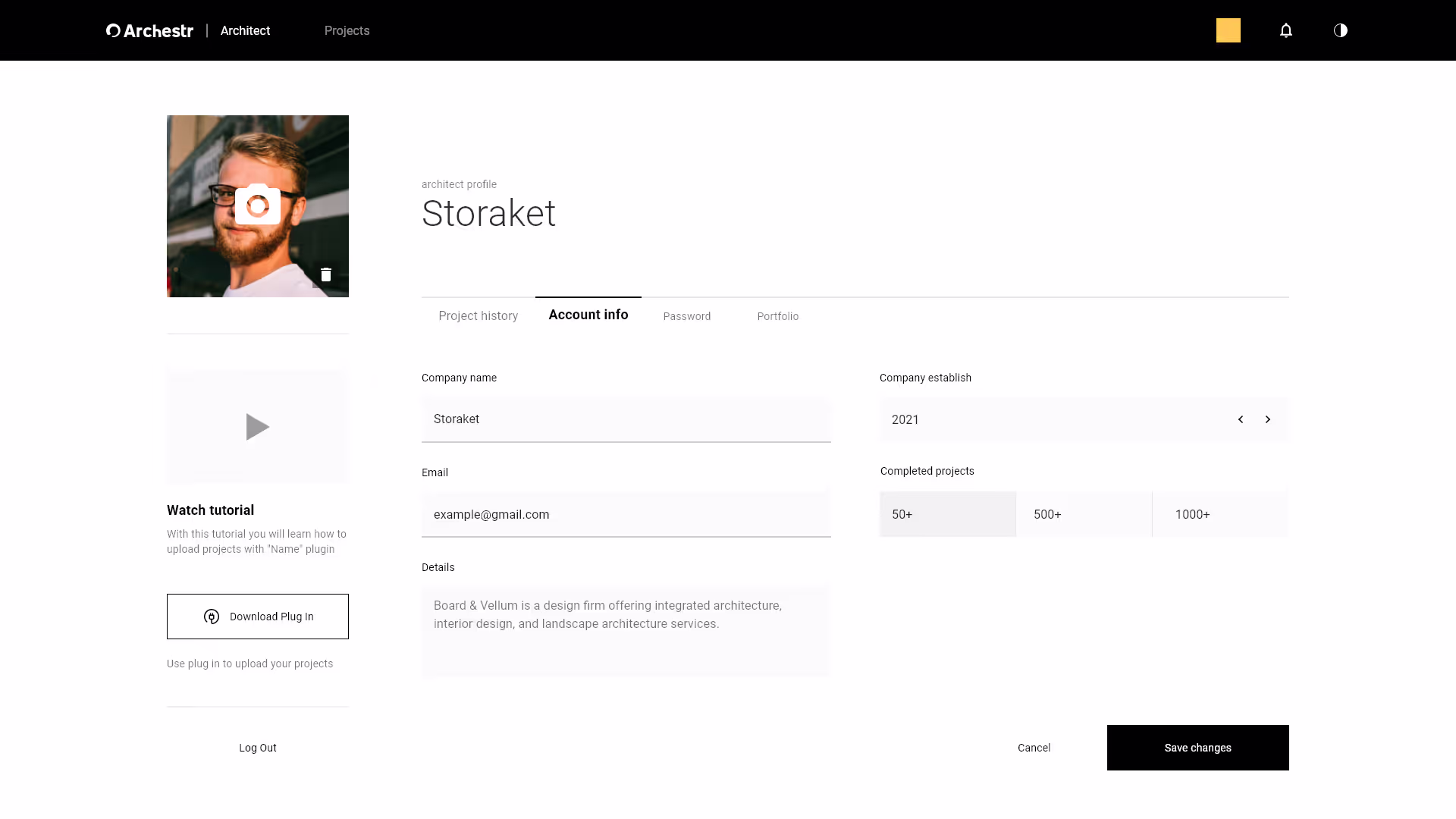The image size is (1456, 819).
Task: Decrease the established year with left chevron
Action: [x=1241, y=419]
